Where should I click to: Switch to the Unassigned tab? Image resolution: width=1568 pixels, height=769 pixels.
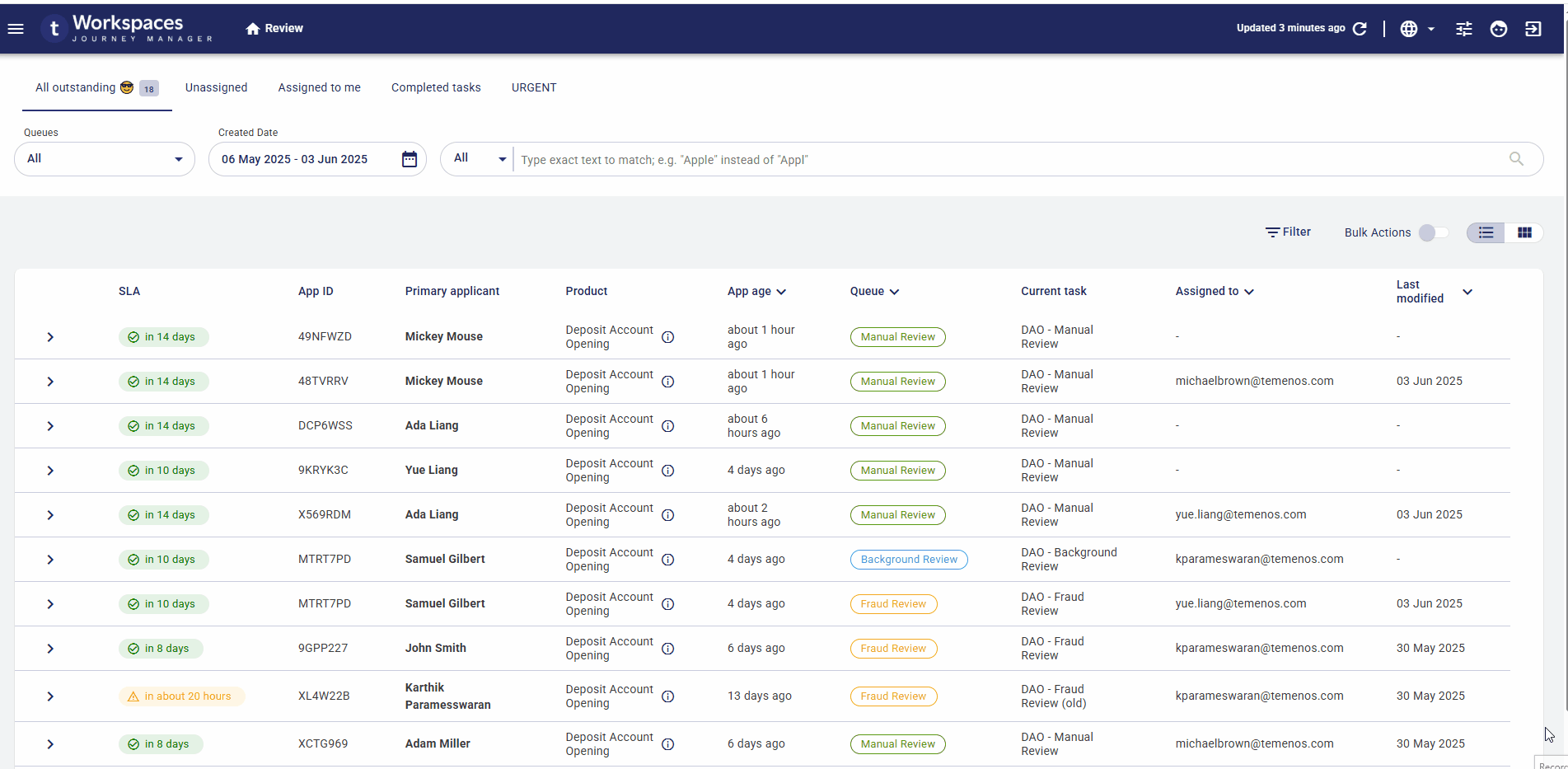point(216,87)
